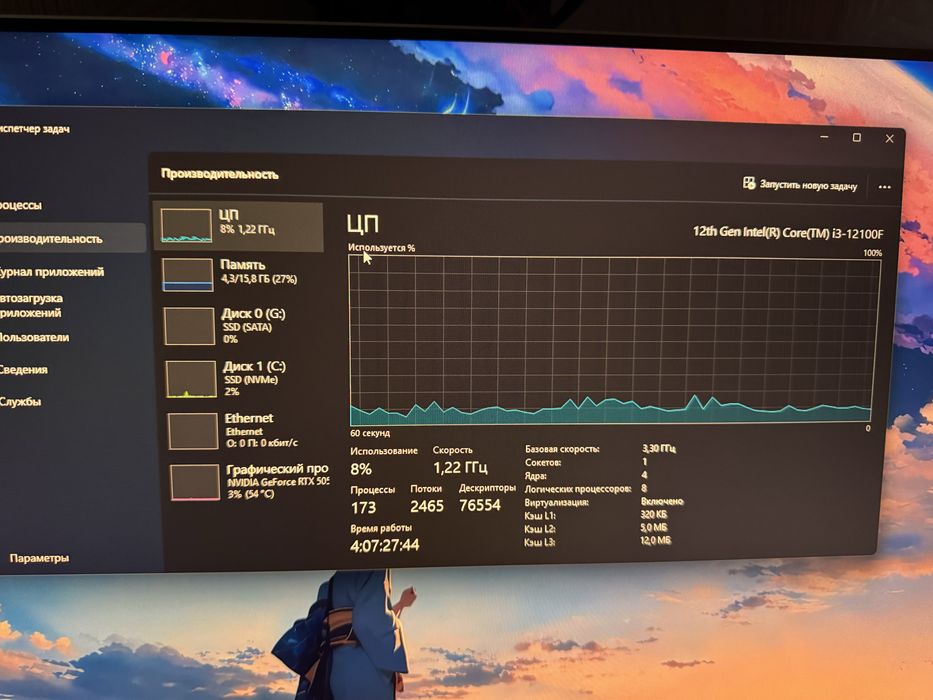
Task: Open Параметры settings
Action: (x=39, y=558)
